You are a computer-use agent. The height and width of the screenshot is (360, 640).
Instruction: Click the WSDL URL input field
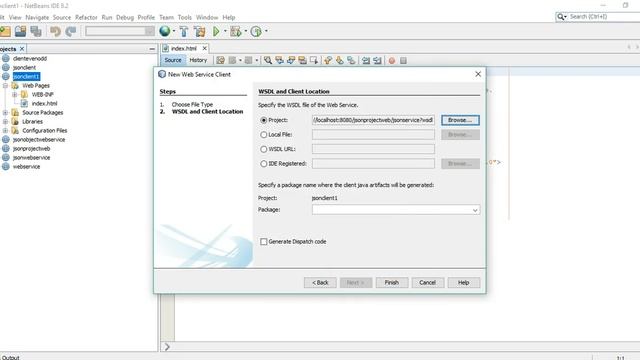[373, 149]
